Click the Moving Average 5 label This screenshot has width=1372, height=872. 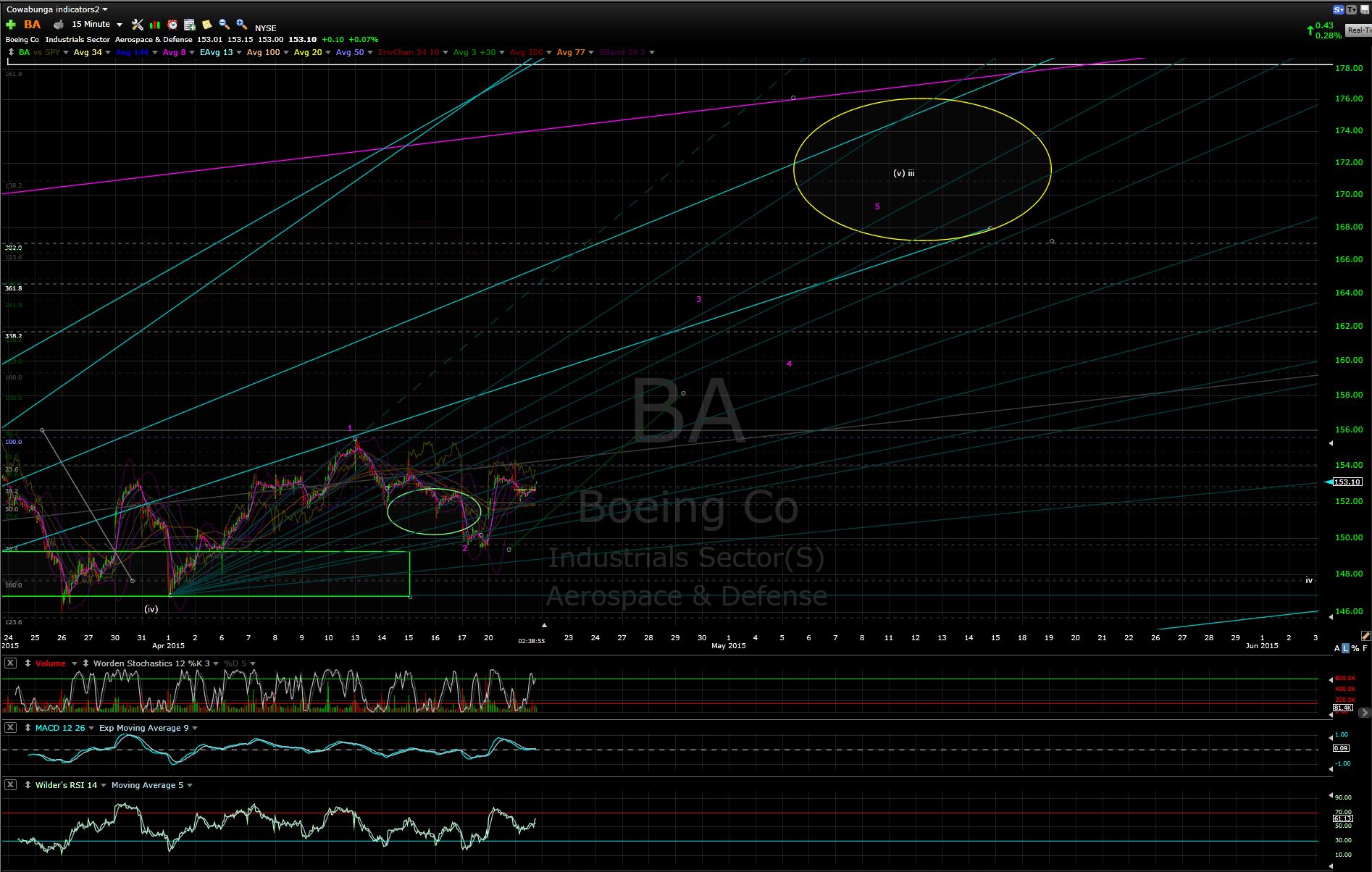(x=147, y=785)
